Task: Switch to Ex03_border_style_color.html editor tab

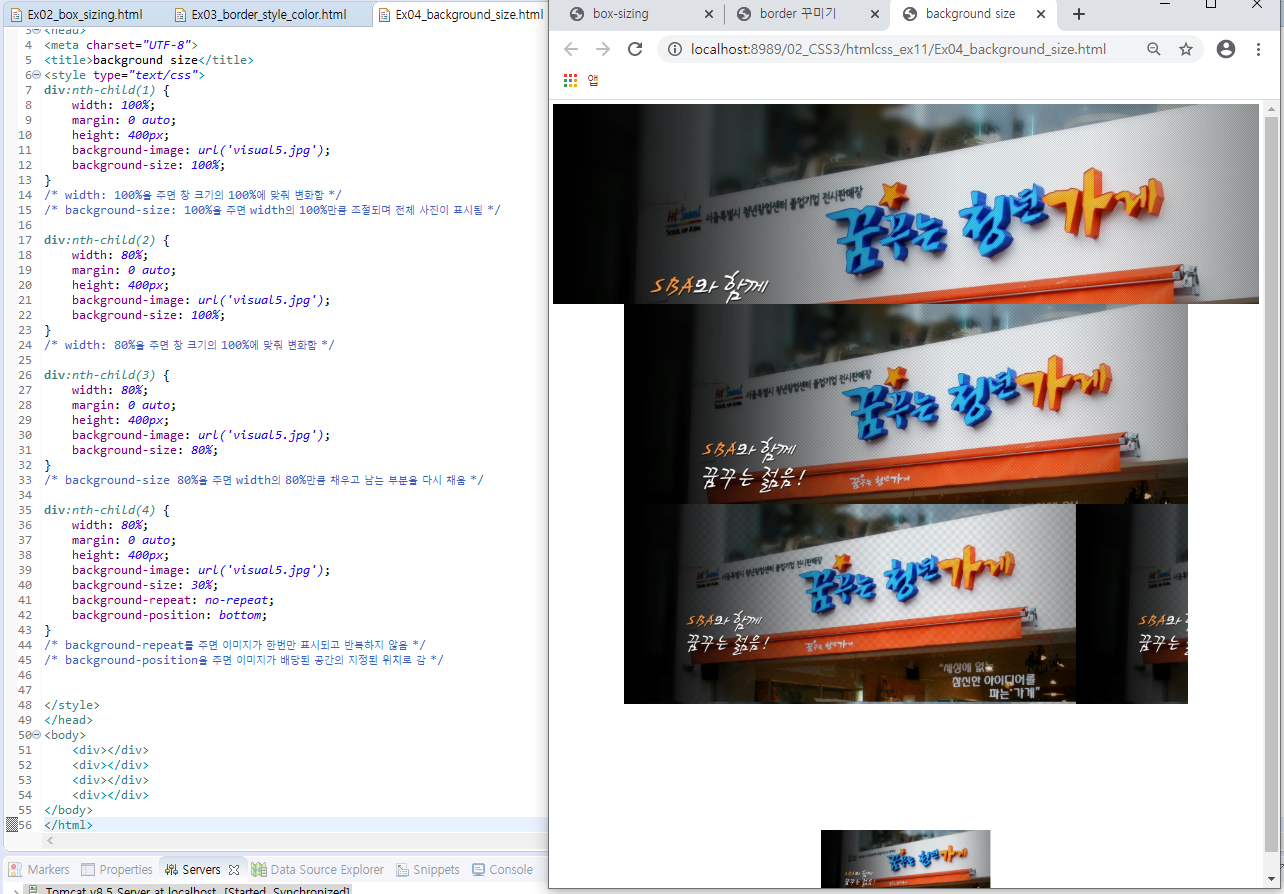Action: pyautogui.click(x=260, y=15)
